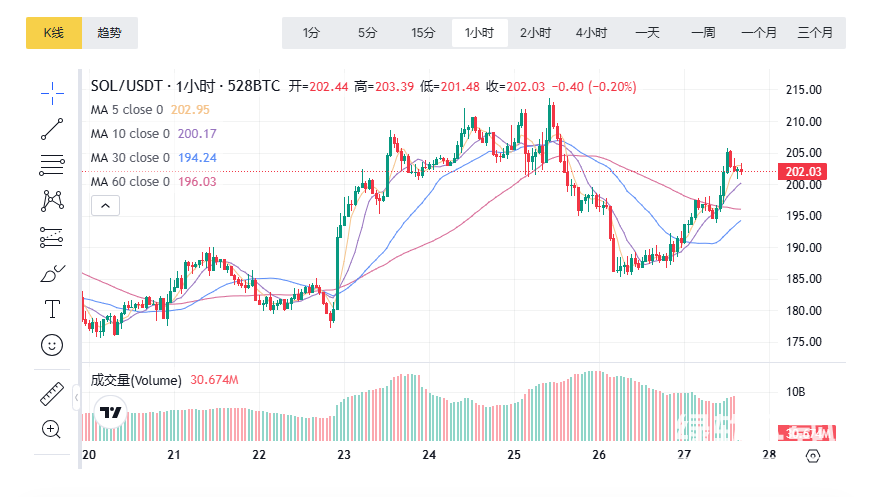
Task: Select the 15分 time interval
Action: coord(423,33)
